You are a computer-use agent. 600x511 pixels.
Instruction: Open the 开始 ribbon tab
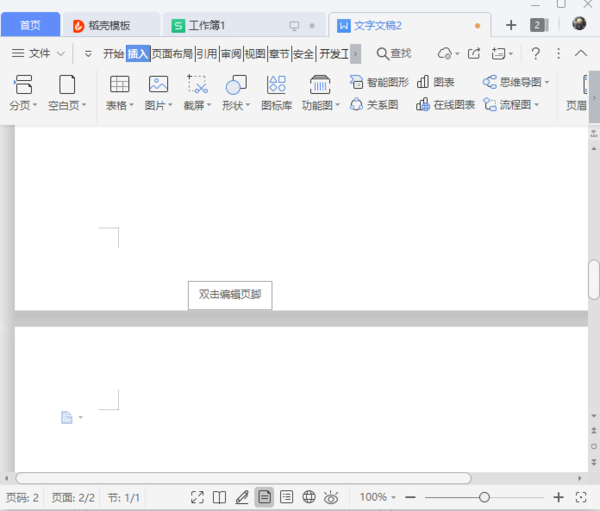(113, 54)
